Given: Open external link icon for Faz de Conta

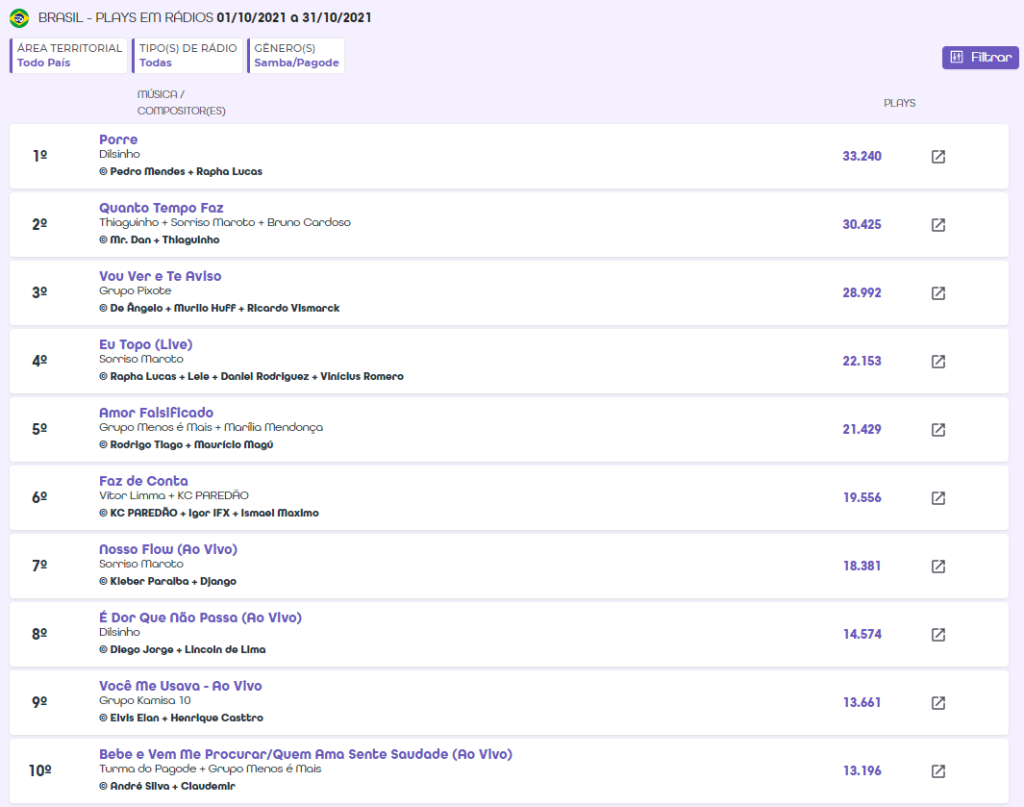Looking at the screenshot, I should click(x=938, y=498).
